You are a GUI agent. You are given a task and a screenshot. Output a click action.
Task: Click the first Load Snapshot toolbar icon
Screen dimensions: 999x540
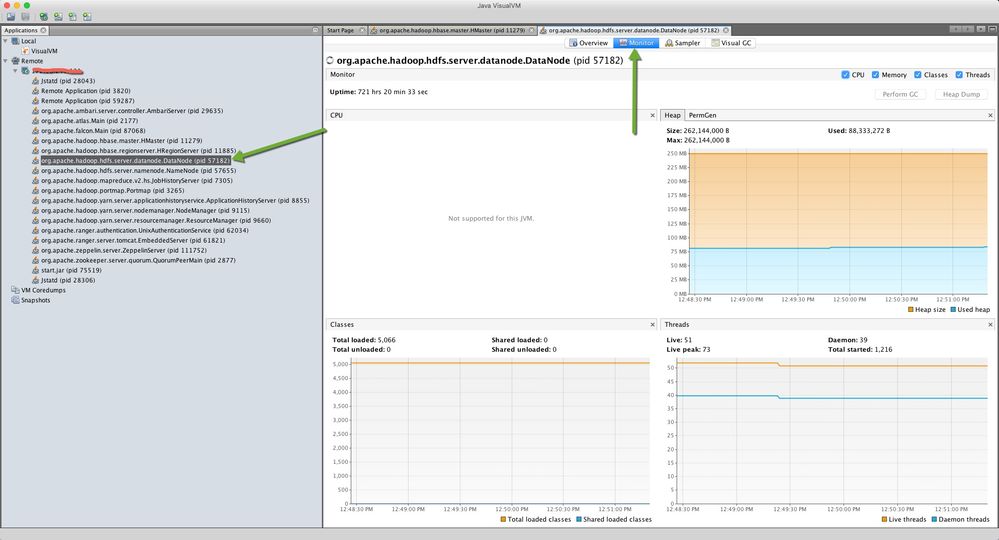[x=10, y=17]
